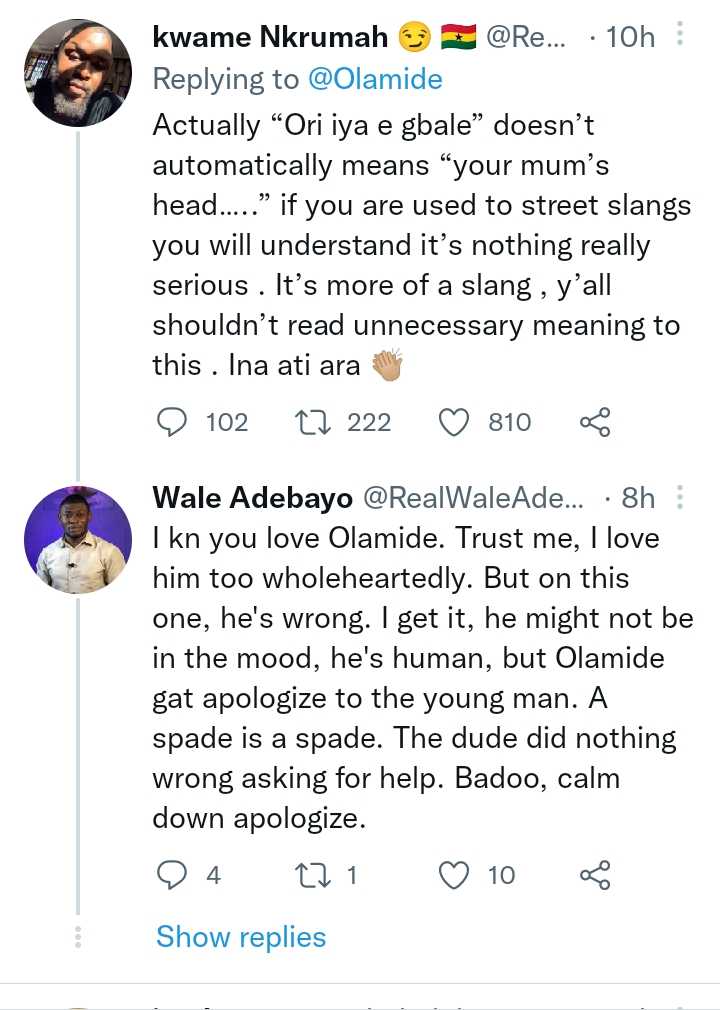Tap the kwame Nkrumah display name
Screen dimensions: 720x1010
268,38
